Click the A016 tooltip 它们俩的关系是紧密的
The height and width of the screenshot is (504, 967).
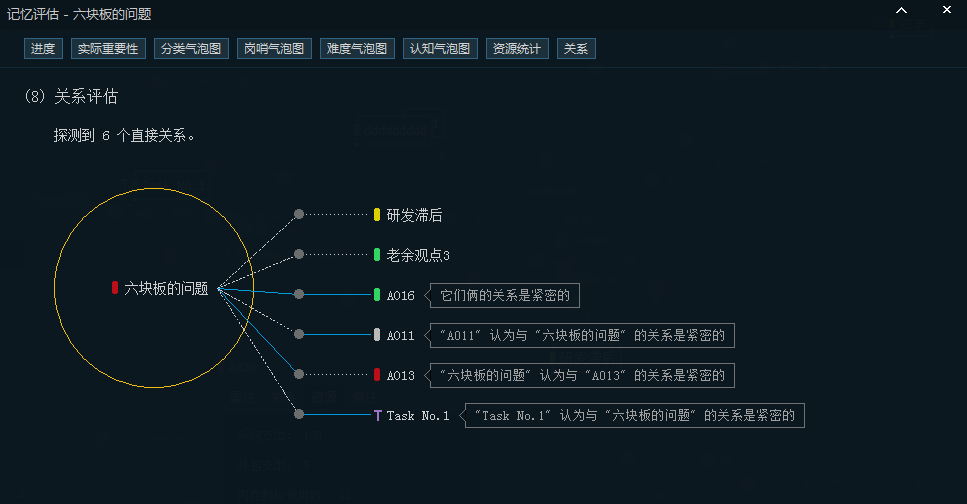[505, 295]
